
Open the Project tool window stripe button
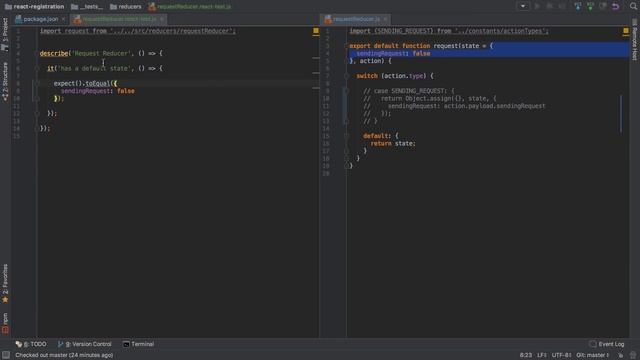coord(5,34)
